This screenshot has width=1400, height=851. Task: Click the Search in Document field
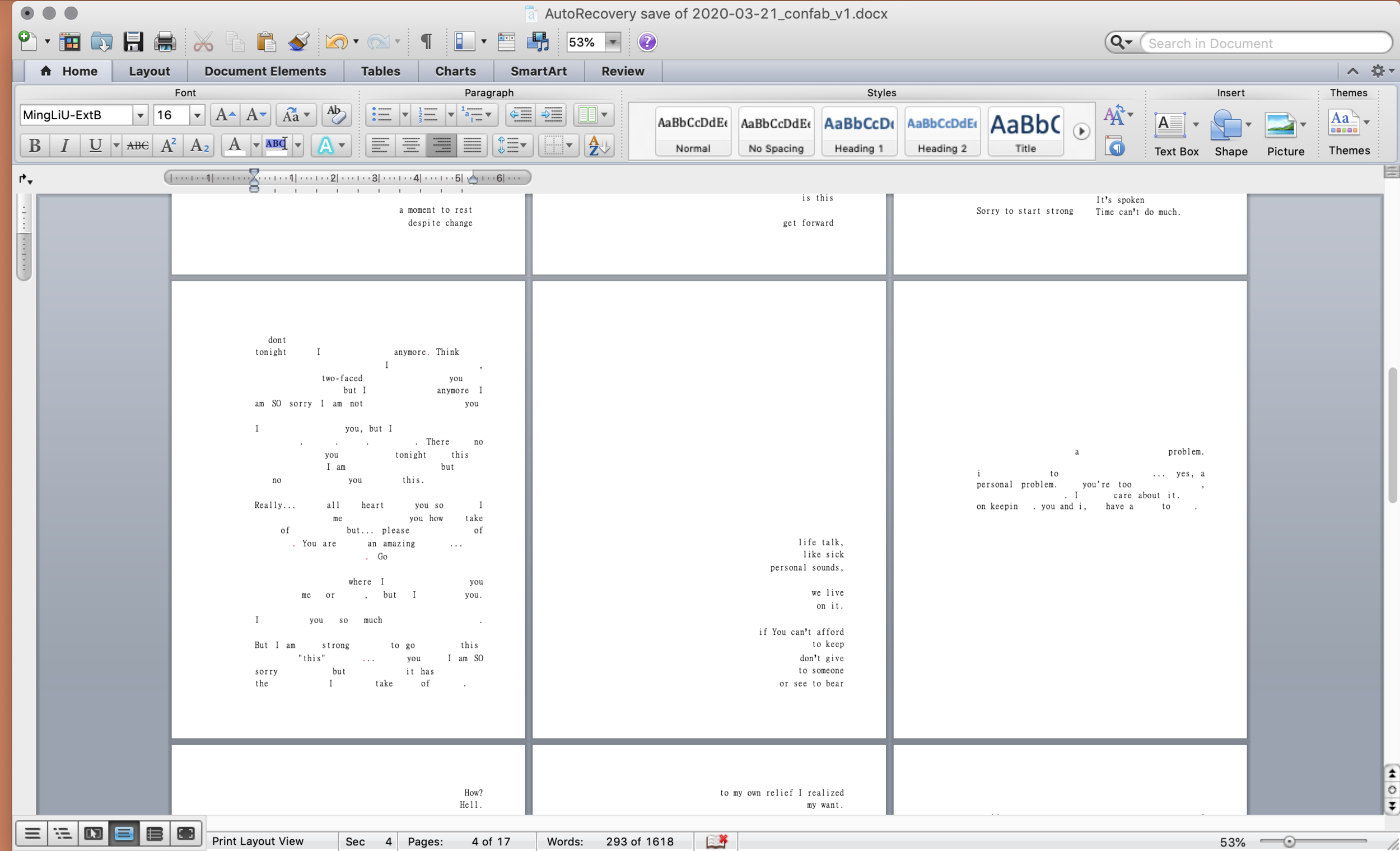(x=1266, y=43)
